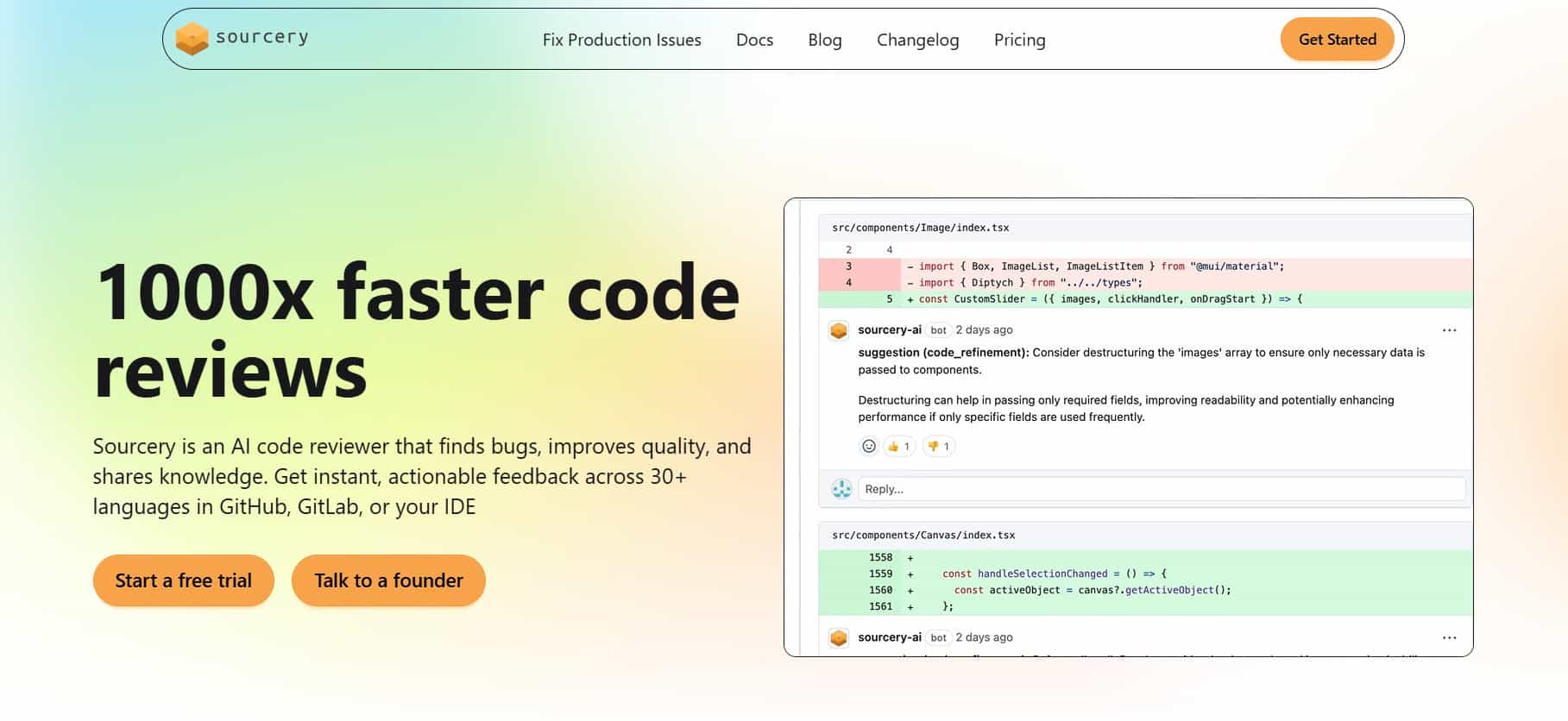Click Start a free trial button
1568x721 pixels.
coord(183,580)
